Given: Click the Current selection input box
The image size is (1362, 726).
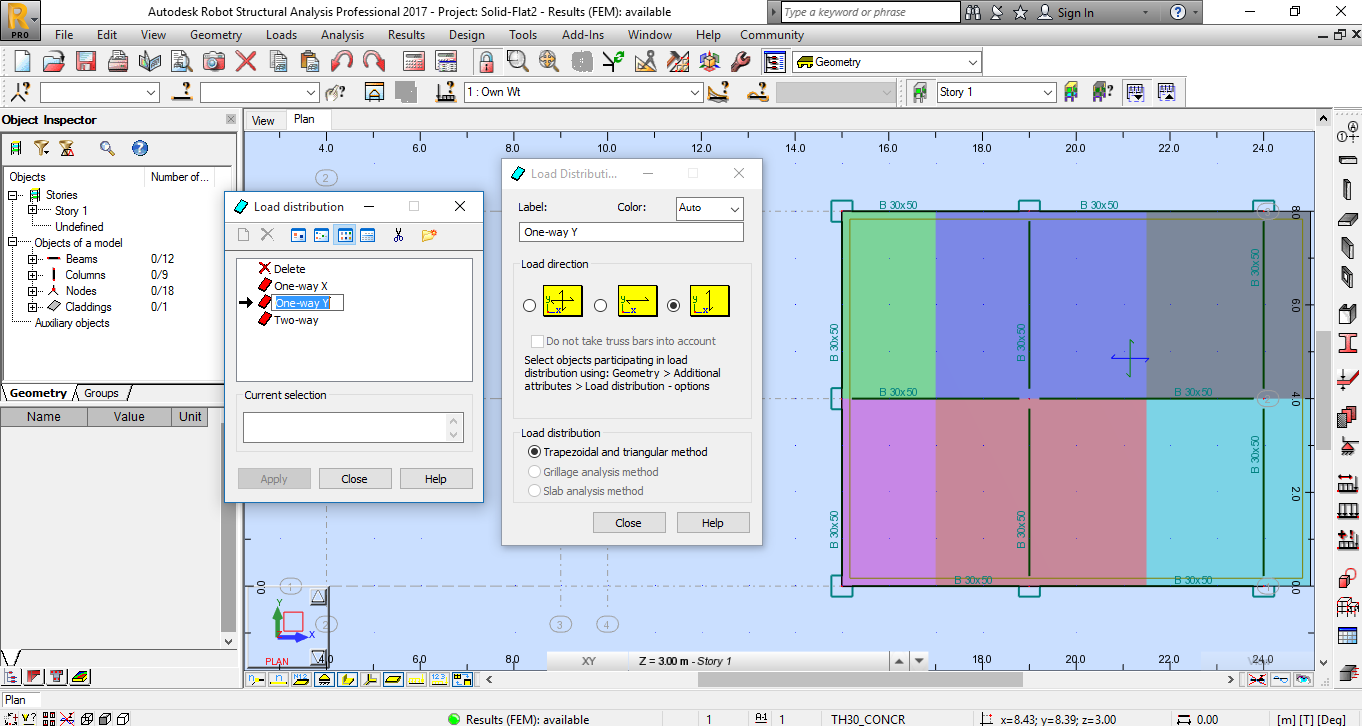Looking at the screenshot, I should click(x=353, y=428).
